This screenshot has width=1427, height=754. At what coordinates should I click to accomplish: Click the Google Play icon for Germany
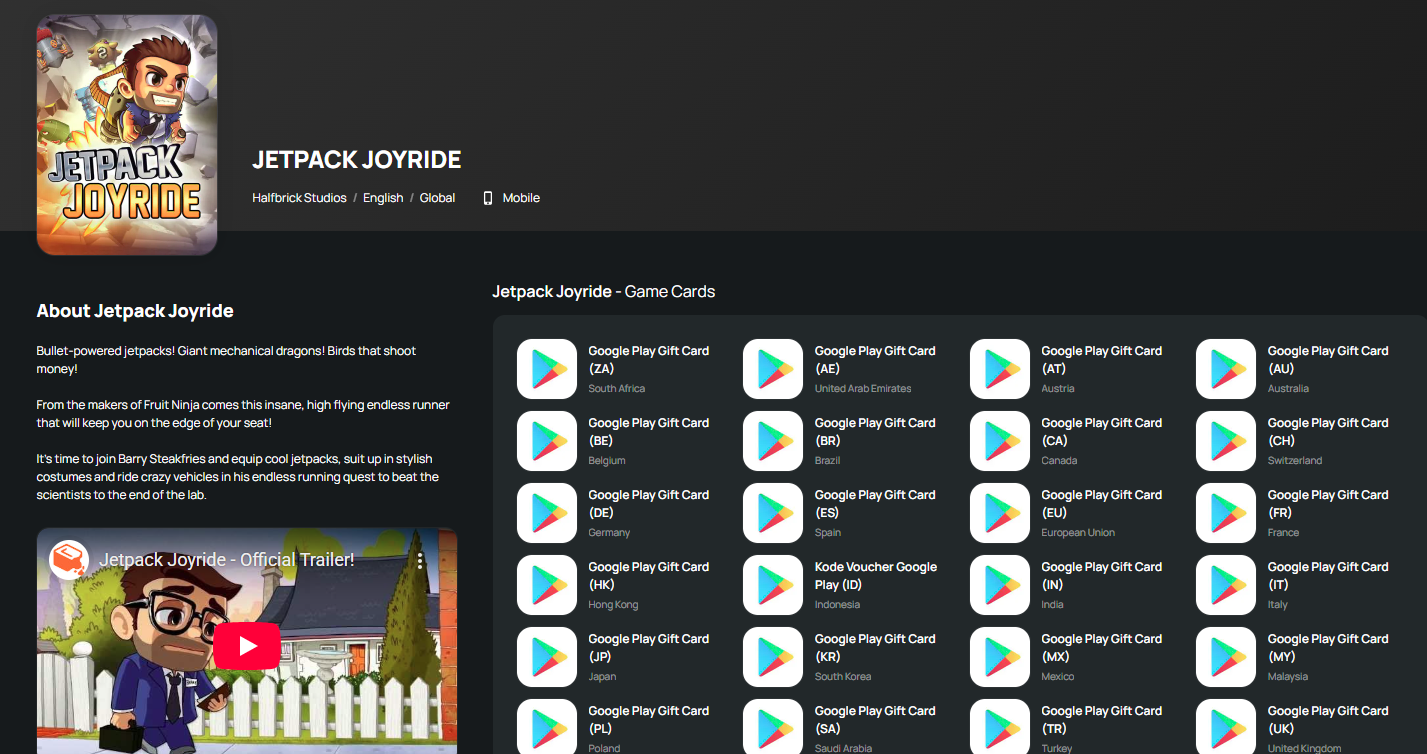pyautogui.click(x=547, y=513)
